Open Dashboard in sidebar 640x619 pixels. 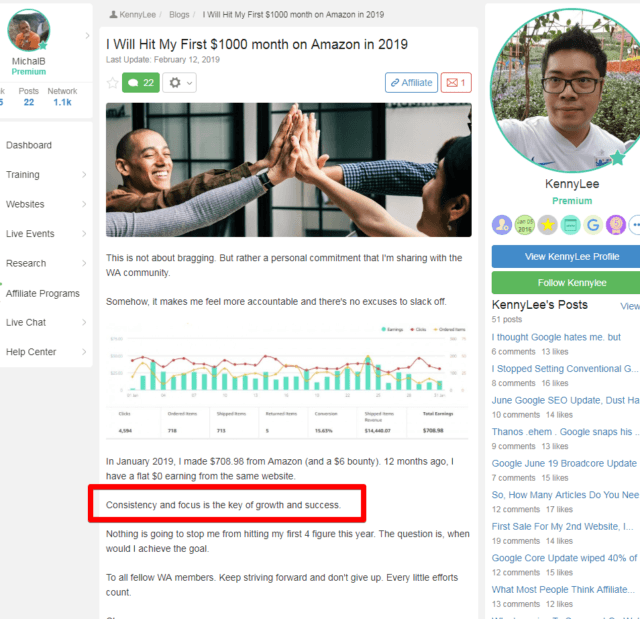29,145
